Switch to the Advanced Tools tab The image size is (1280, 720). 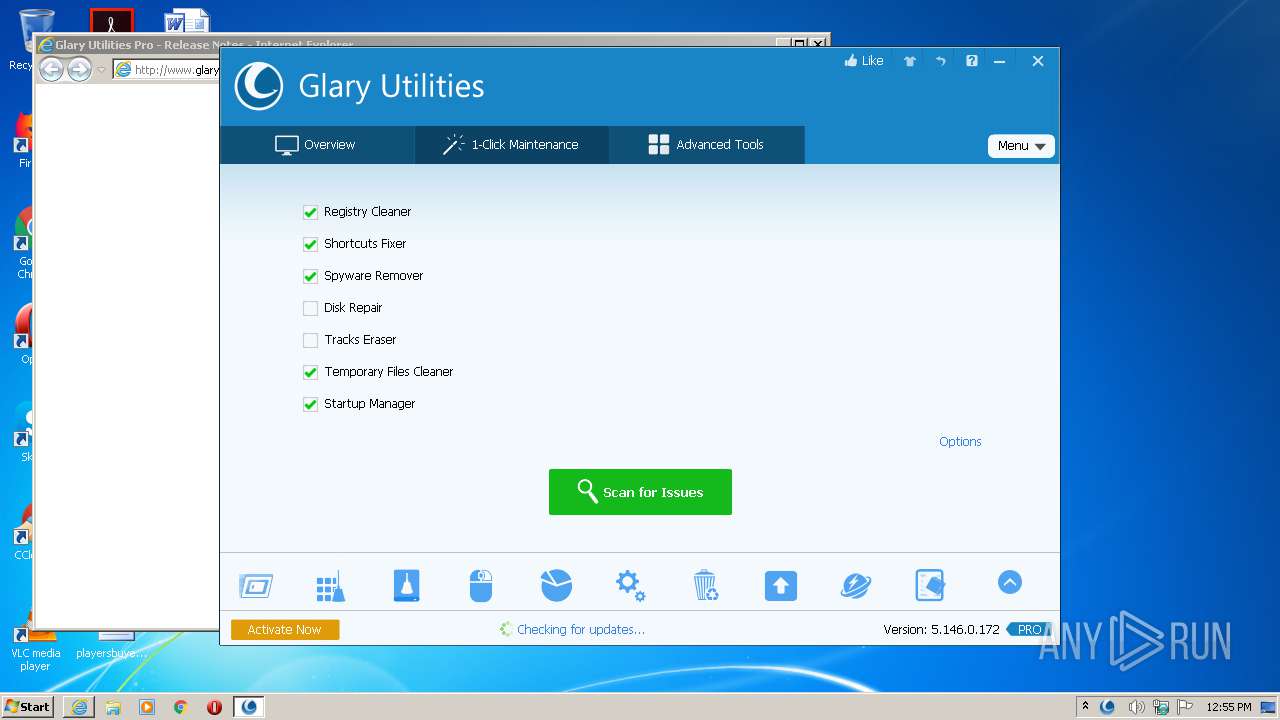706,145
